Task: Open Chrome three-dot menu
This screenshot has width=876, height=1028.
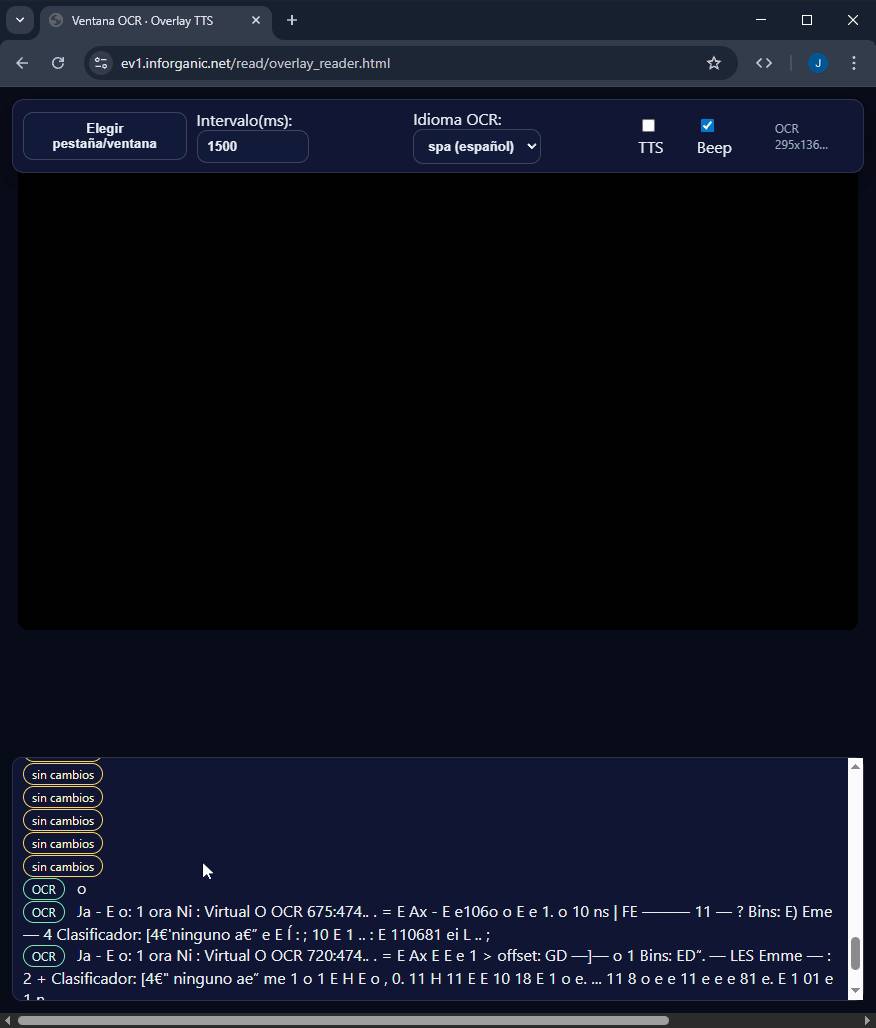Action: (x=853, y=63)
